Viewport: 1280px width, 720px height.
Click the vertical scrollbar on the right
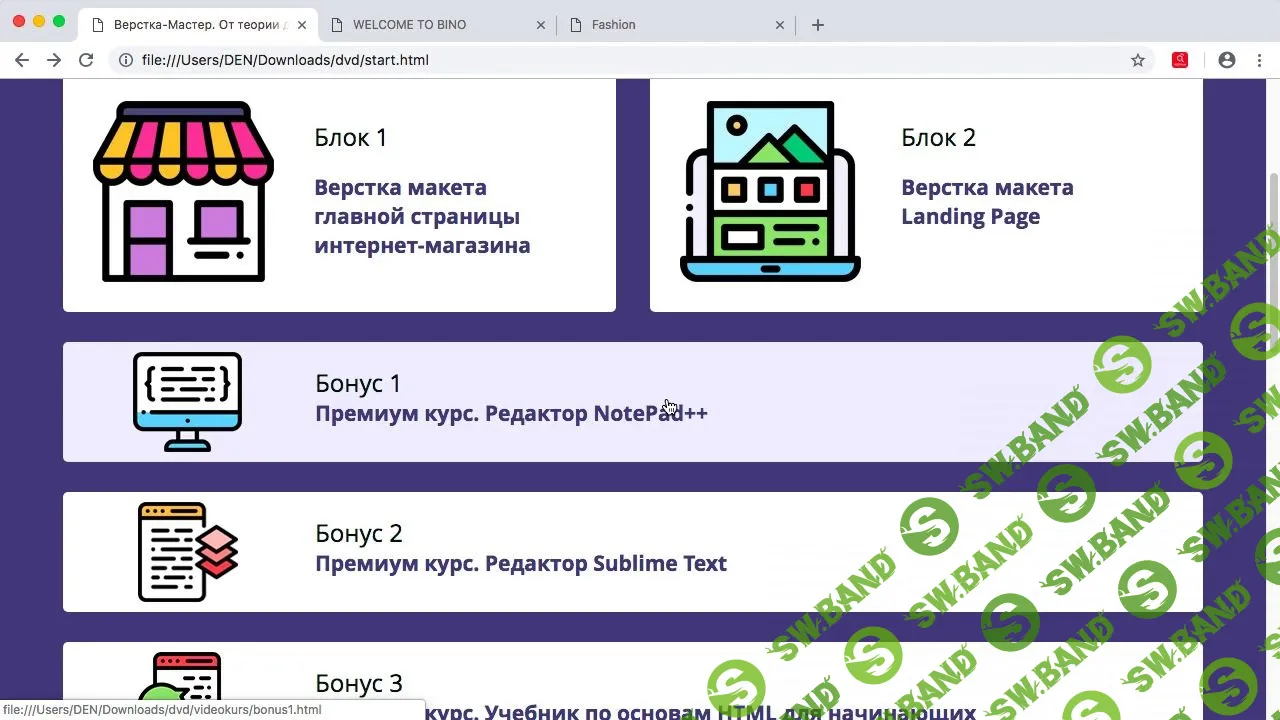(1273, 200)
